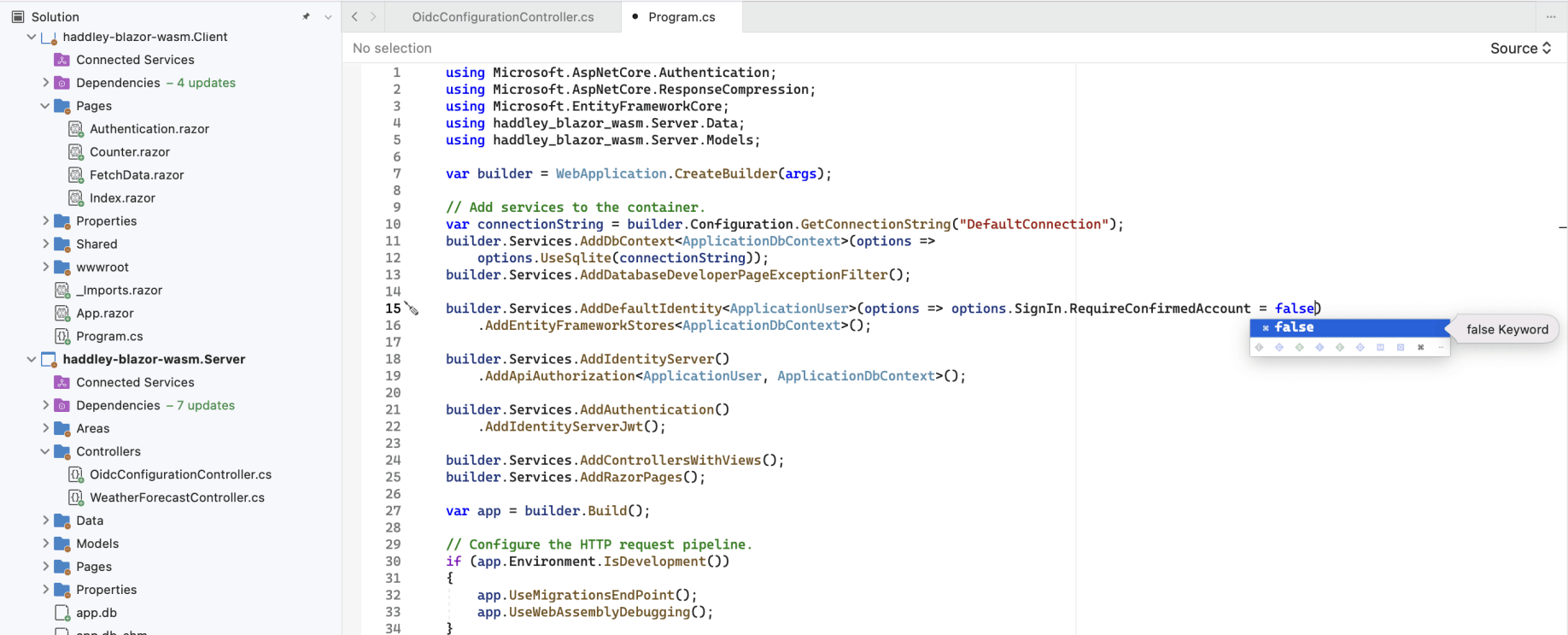
Task: Expand Dependencies with 7 updates
Action: (x=46, y=405)
